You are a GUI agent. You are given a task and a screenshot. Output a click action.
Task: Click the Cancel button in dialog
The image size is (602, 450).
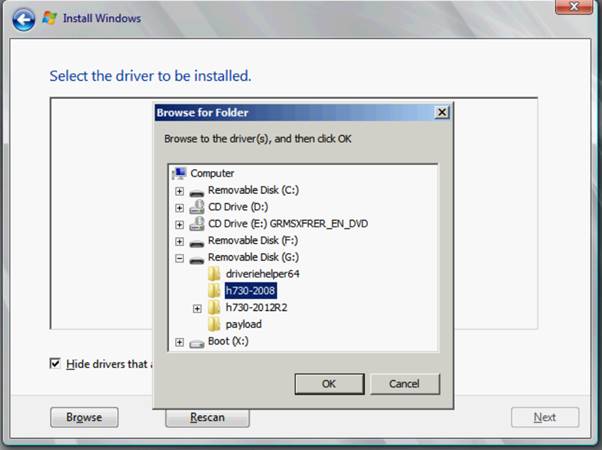pyautogui.click(x=405, y=384)
